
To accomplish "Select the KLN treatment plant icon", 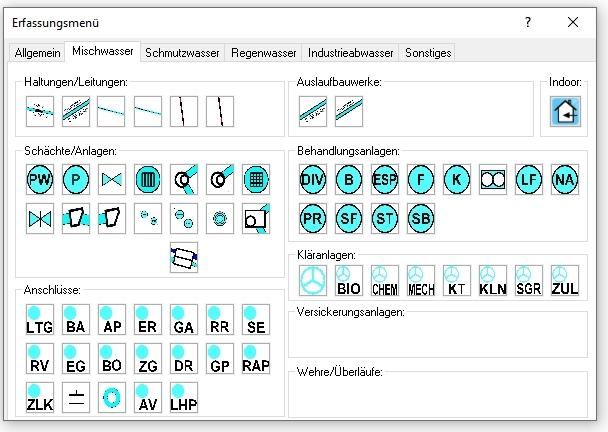I will tap(493, 280).
